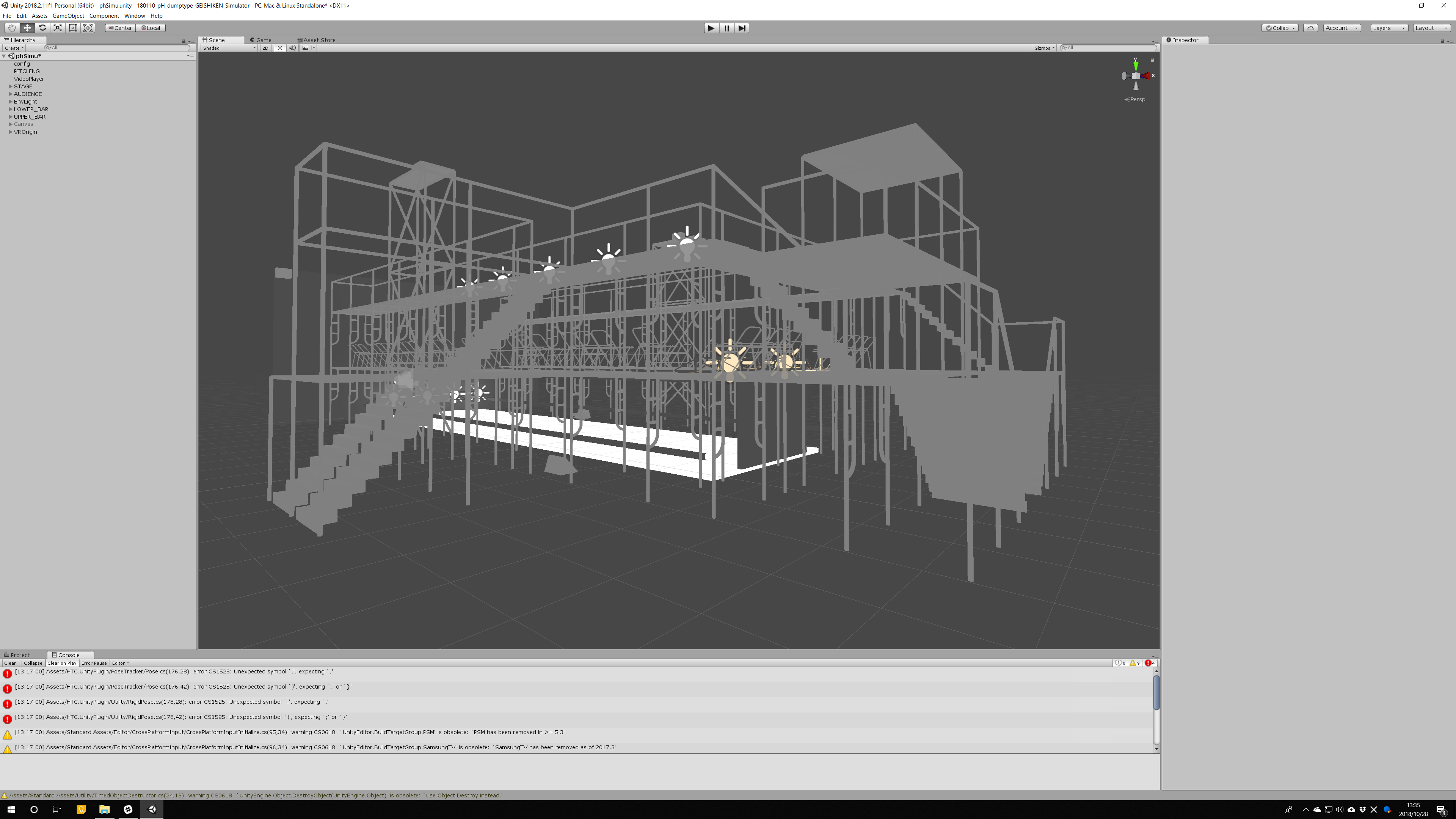The image size is (1456, 819).
Task: Expand the LOWER_BAR object
Action: [x=11, y=109]
